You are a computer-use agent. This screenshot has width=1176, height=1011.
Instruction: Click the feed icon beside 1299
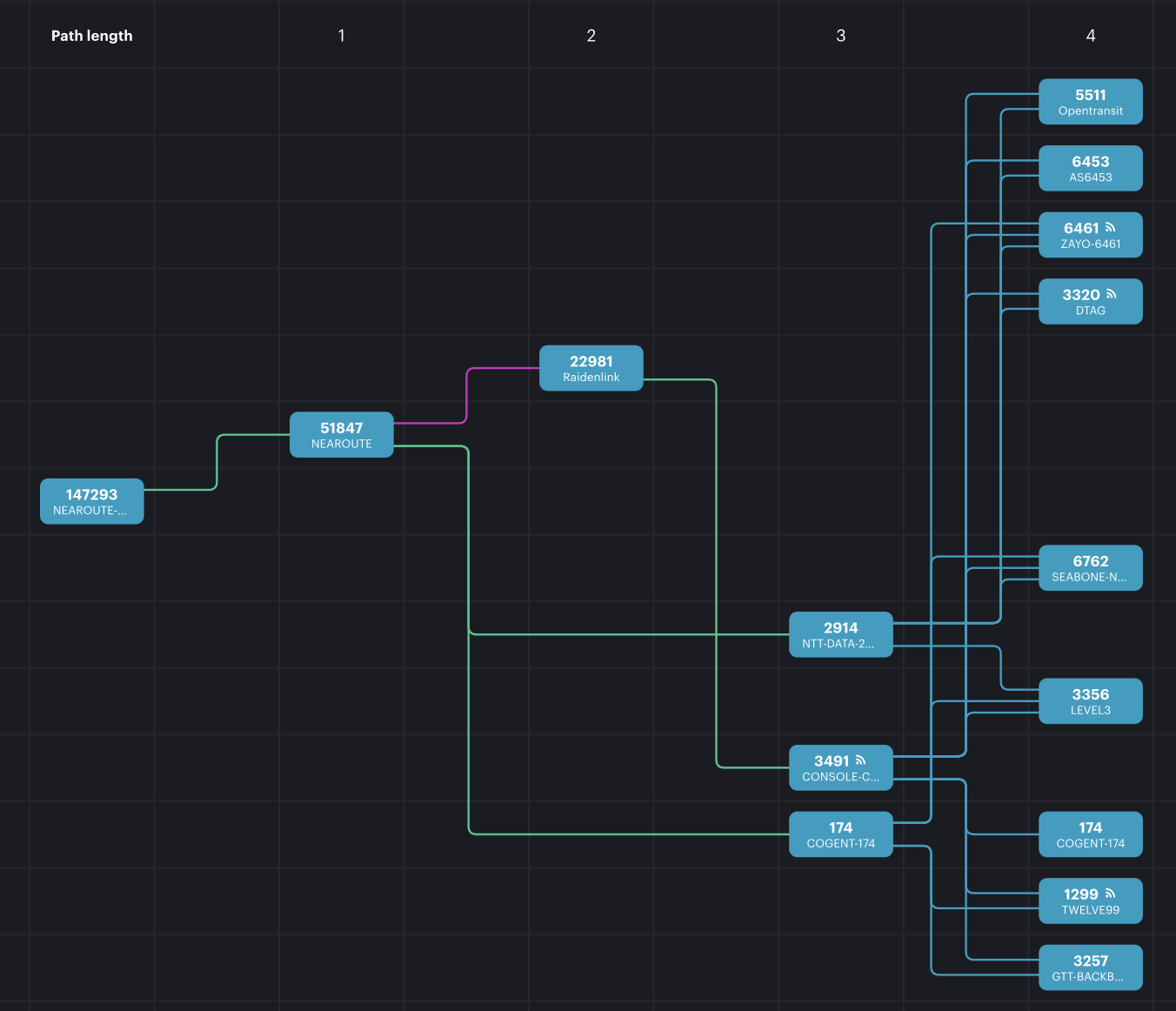click(1110, 893)
